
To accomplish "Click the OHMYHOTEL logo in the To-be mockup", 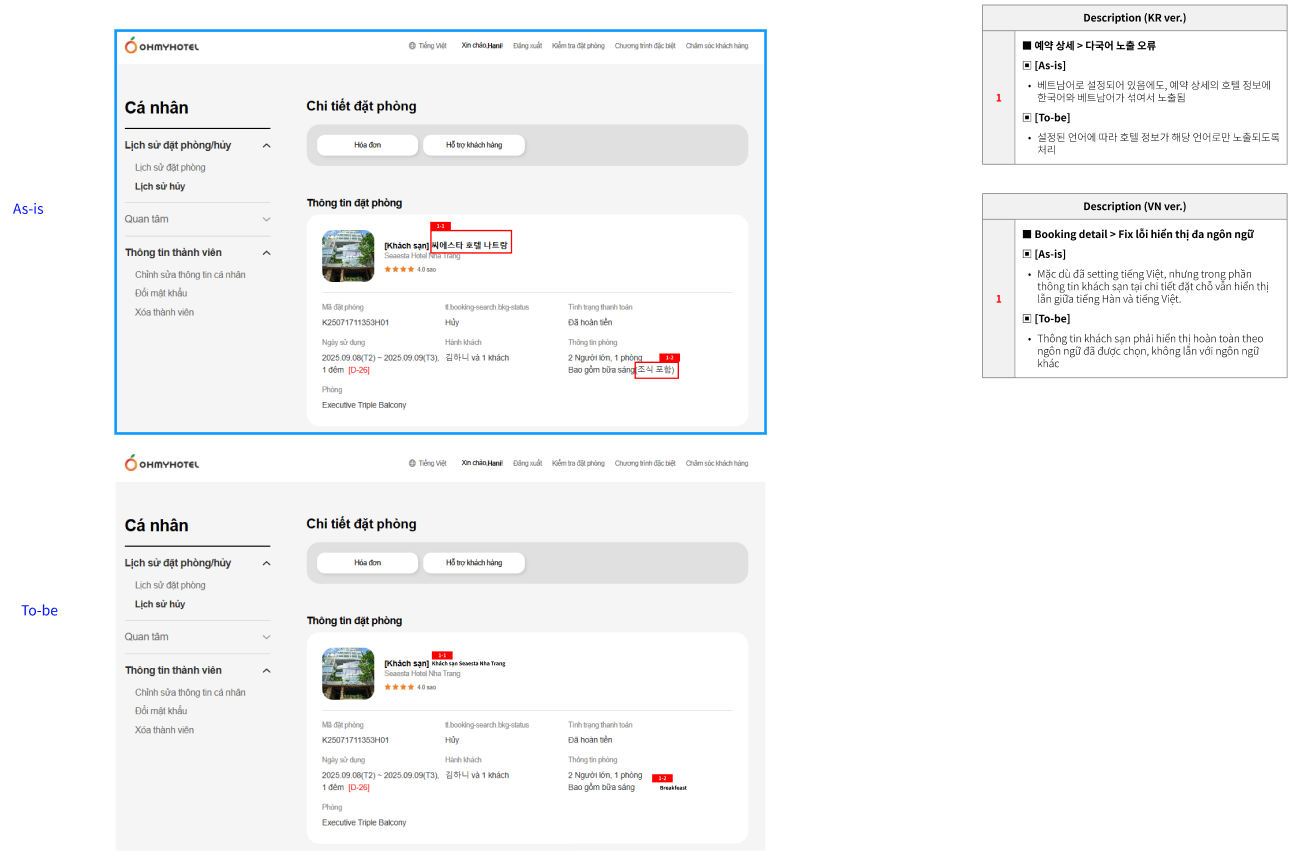I will (162, 463).
